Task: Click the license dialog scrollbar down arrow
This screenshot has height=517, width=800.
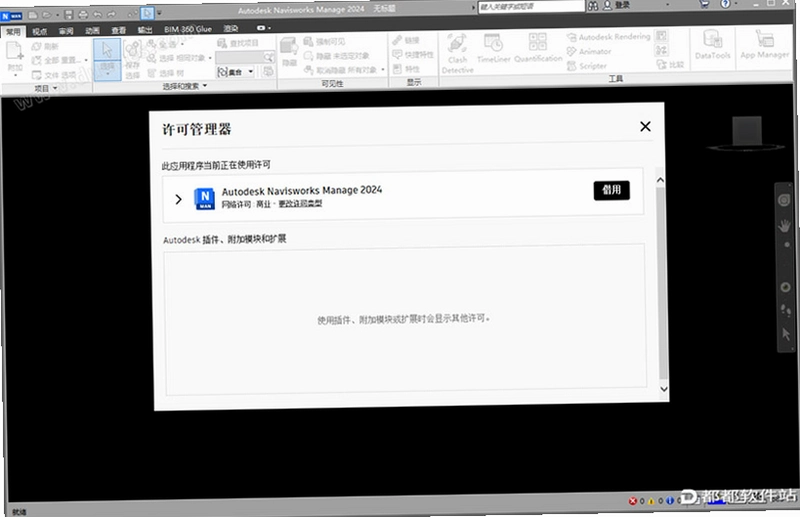Action: point(663,389)
